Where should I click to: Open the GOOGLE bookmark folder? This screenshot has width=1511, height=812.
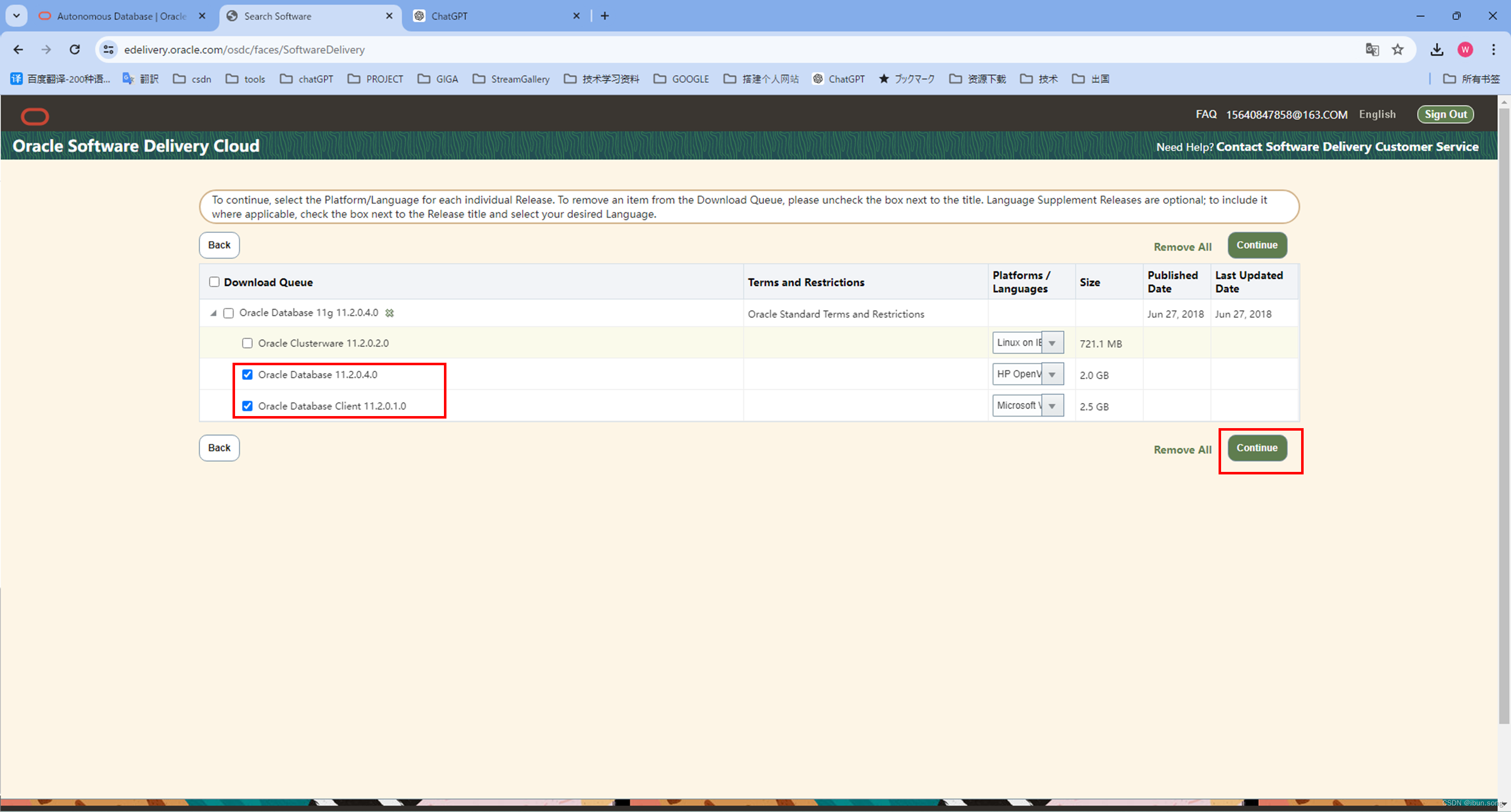pos(681,78)
